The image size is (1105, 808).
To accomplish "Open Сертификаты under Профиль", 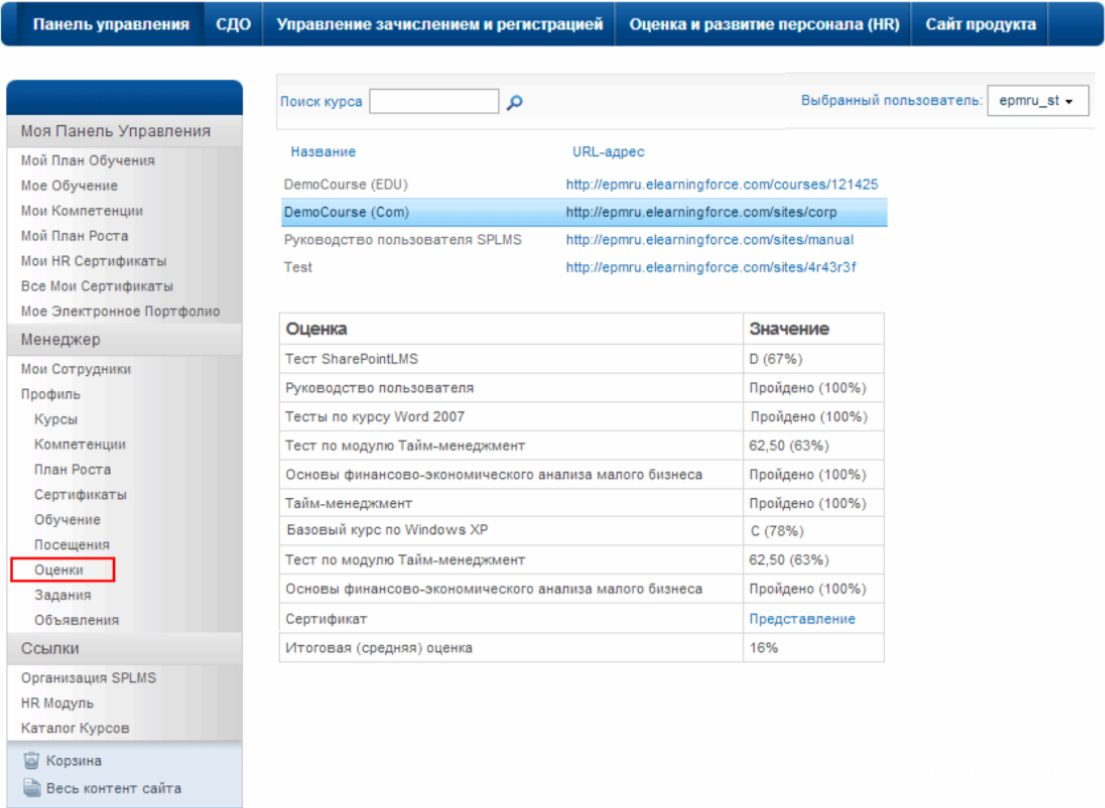I will coord(80,495).
